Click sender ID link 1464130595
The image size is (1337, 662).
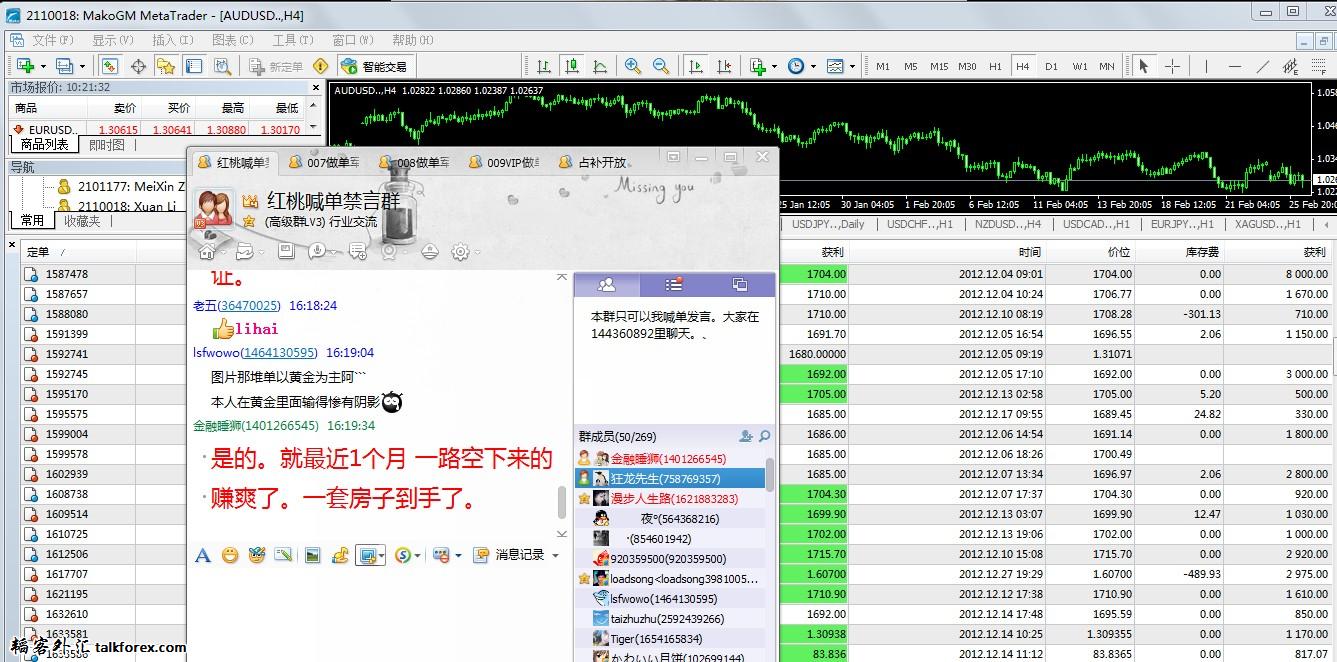tap(279, 352)
